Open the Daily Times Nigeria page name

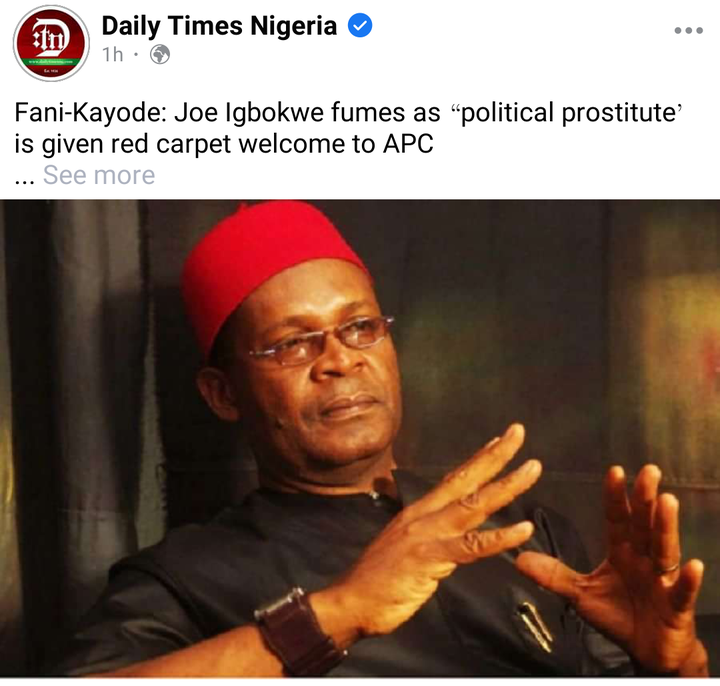pyautogui.click(x=219, y=26)
